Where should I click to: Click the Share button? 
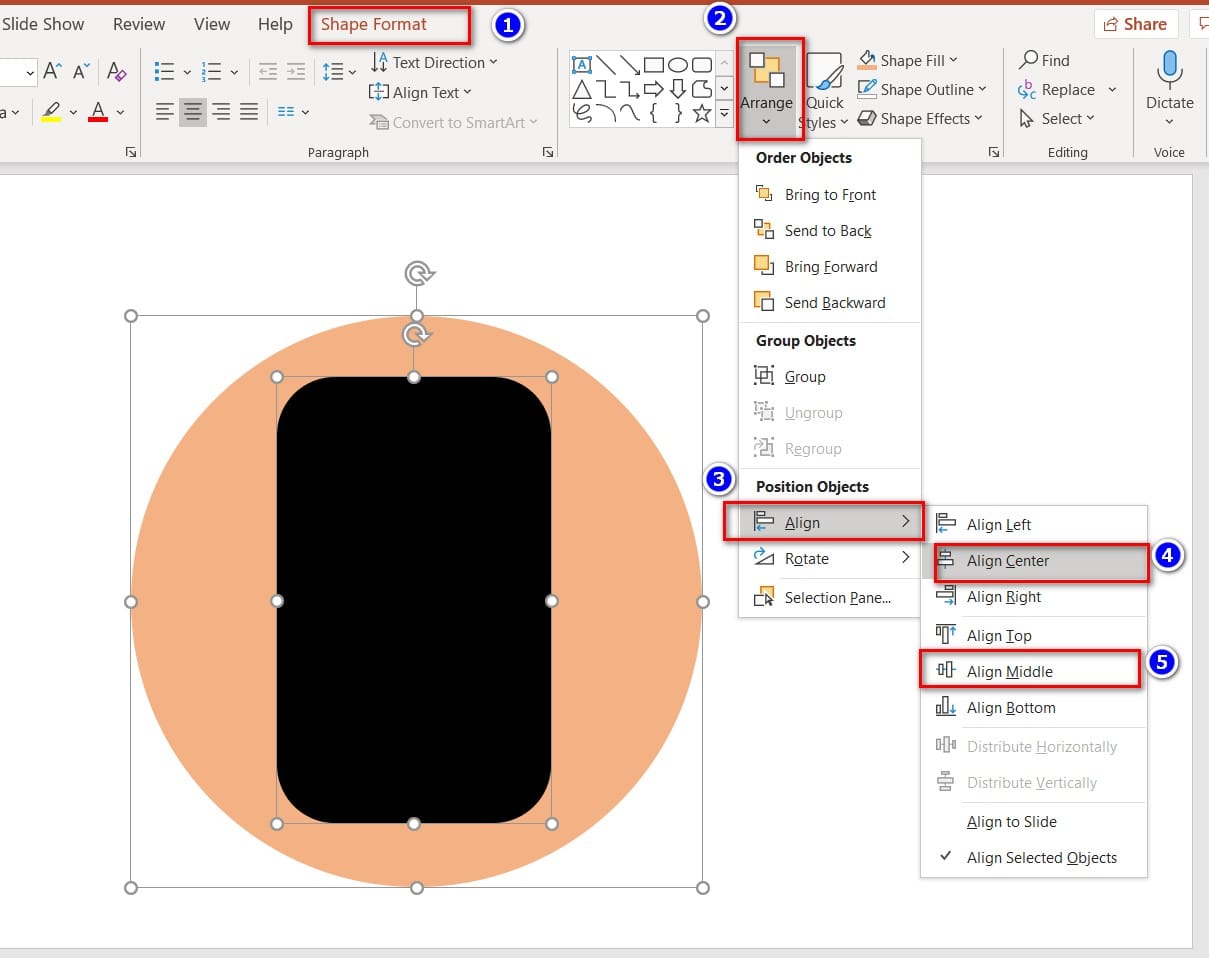[1136, 24]
